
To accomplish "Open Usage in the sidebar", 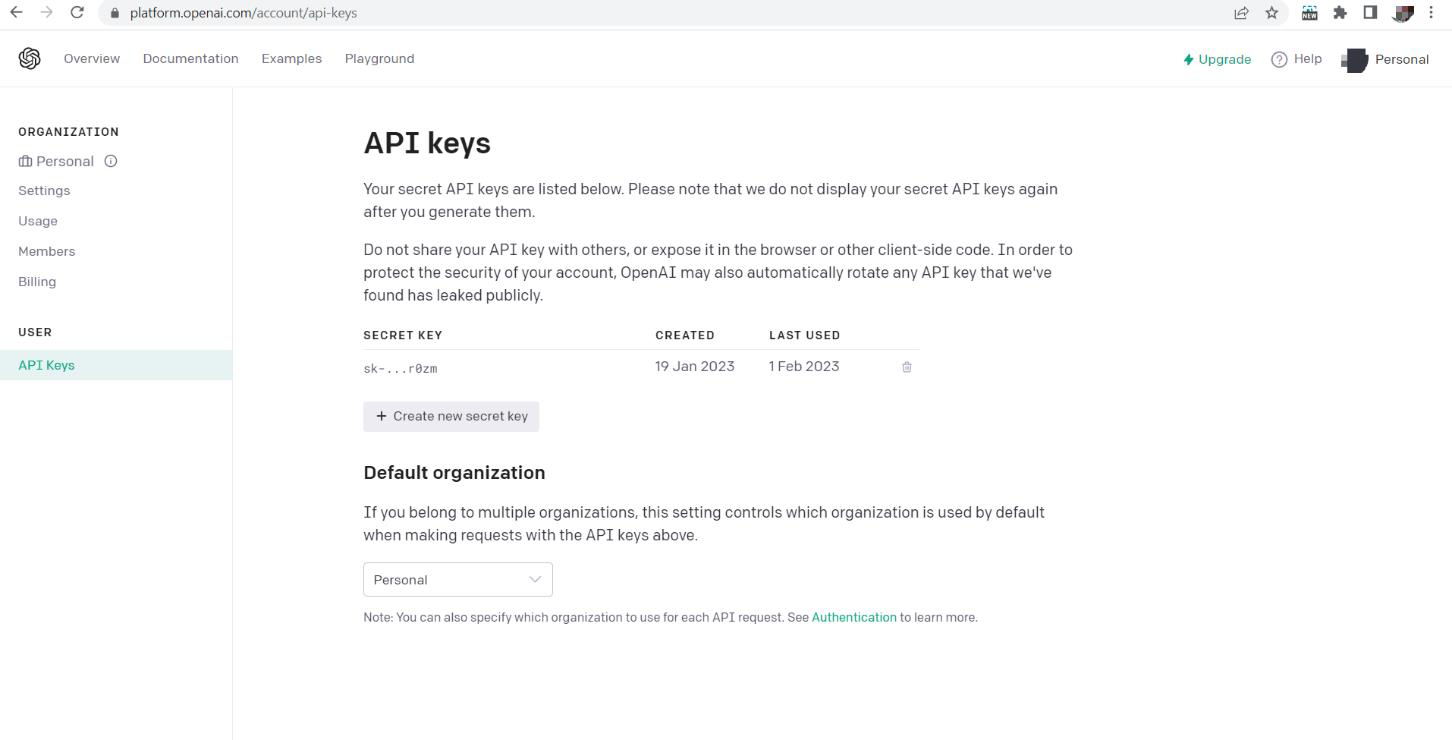I will pos(38,221).
